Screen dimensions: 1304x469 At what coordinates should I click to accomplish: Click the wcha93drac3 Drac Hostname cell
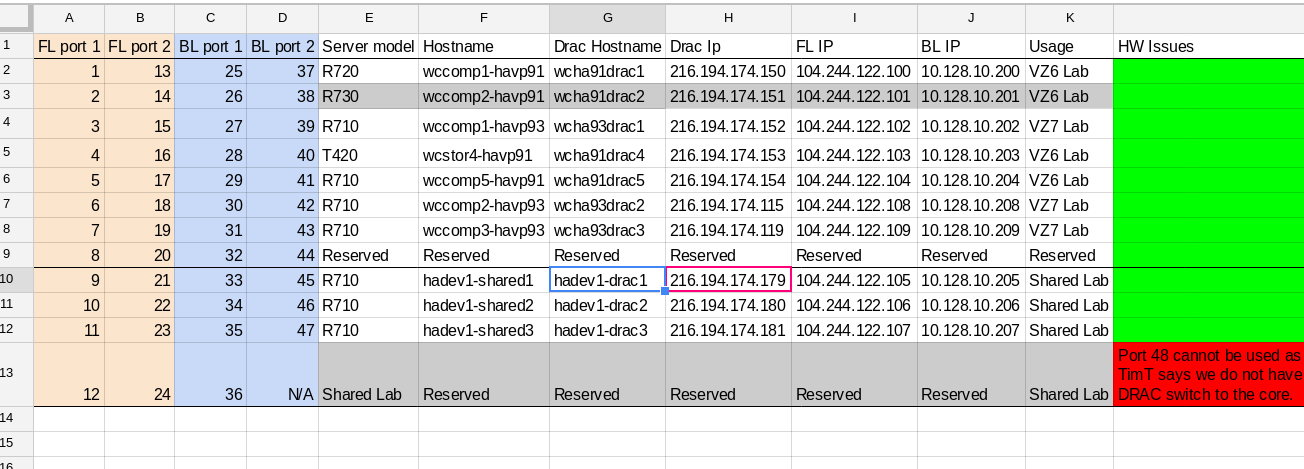click(607, 230)
